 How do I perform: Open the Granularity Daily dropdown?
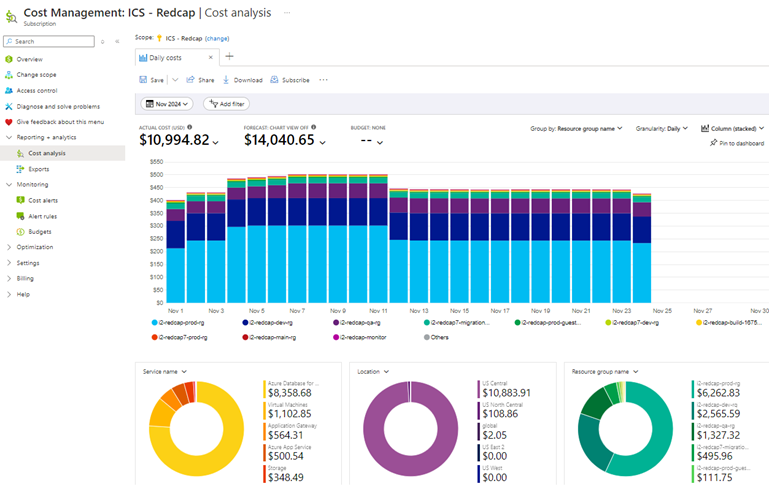[x=662, y=129]
